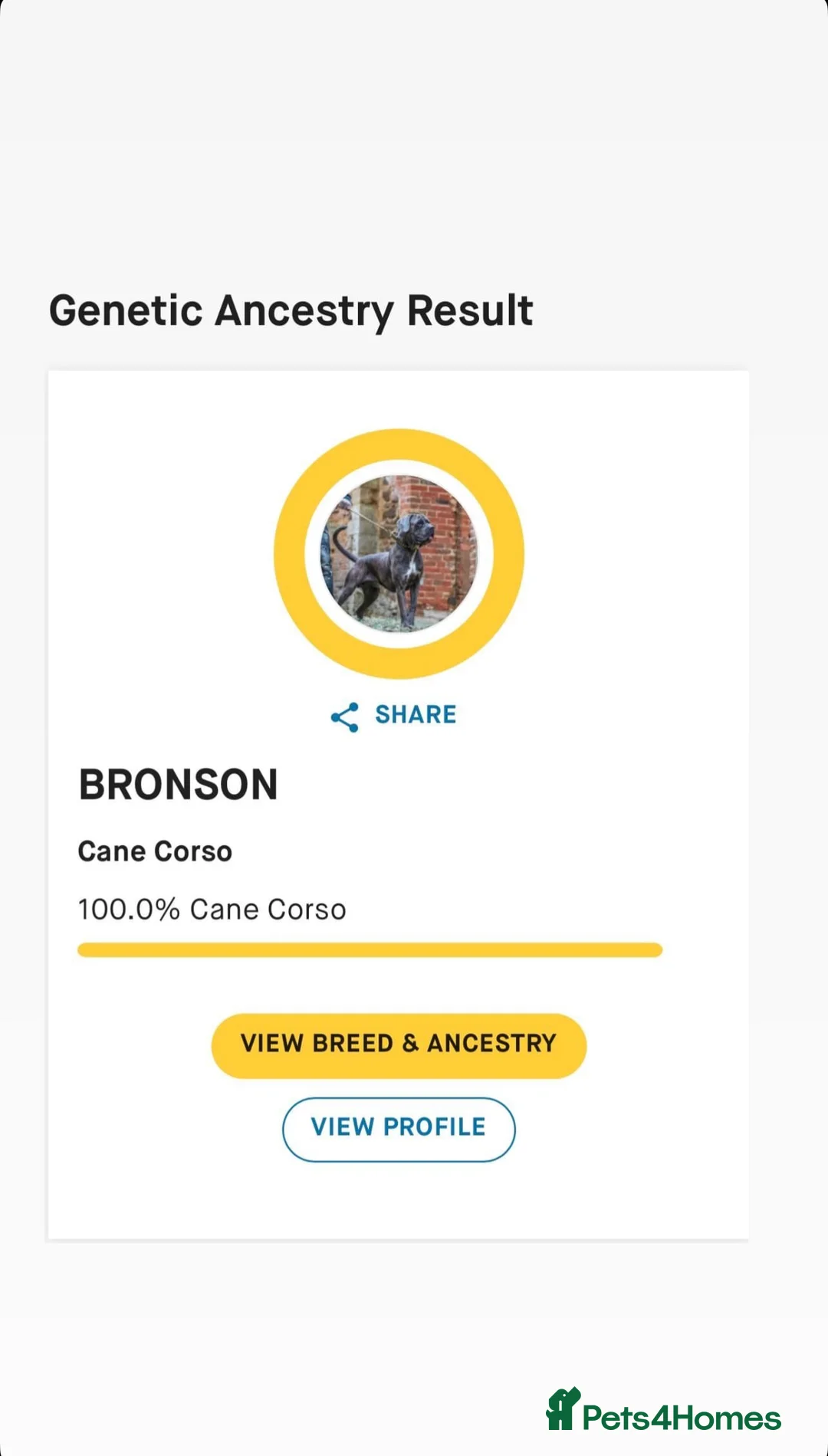Click the word "Result" in the heading
The width and height of the screenshot is (828, 1456).
click(469, 311)
